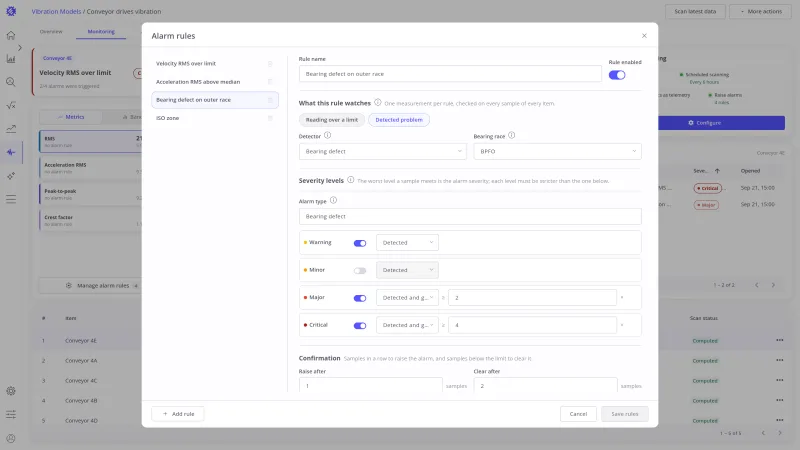Enable the Minor severity switch
Viewport: 800px width, 450px height.
coord(360,271)
